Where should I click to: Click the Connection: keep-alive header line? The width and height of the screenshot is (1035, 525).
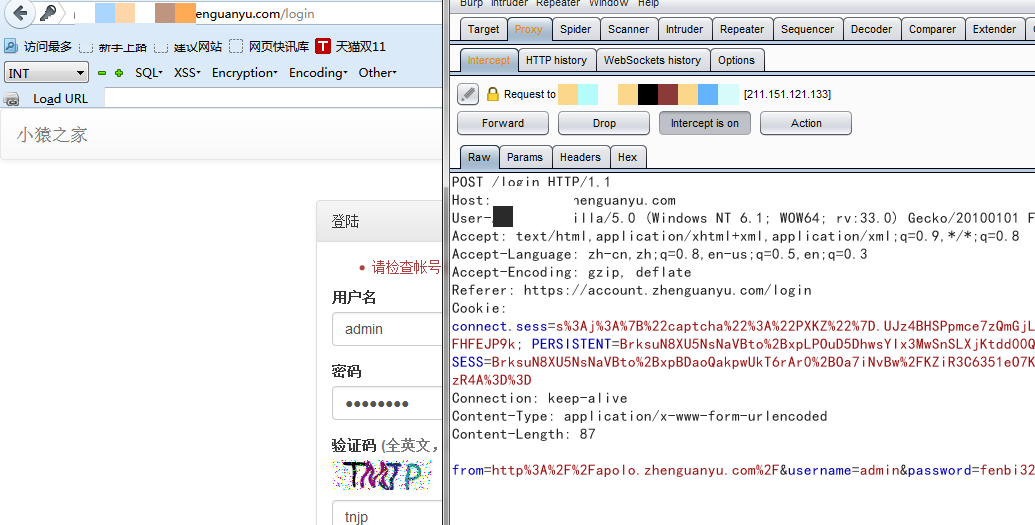[539, 398]
